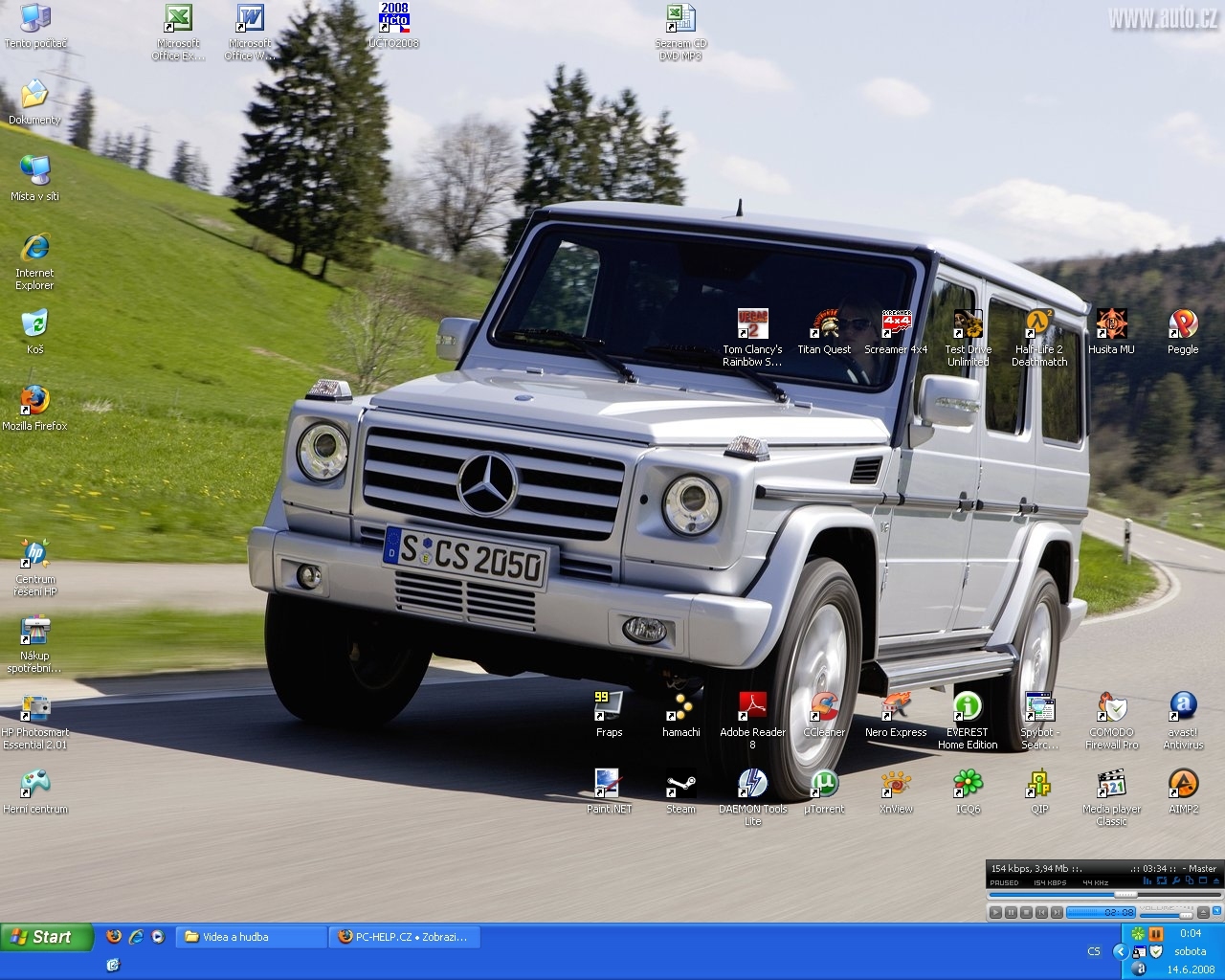This screenshot has width=1225, height=980.
Task: Select the Spybot Search shortcut
Action: [x=1039, y=722]
